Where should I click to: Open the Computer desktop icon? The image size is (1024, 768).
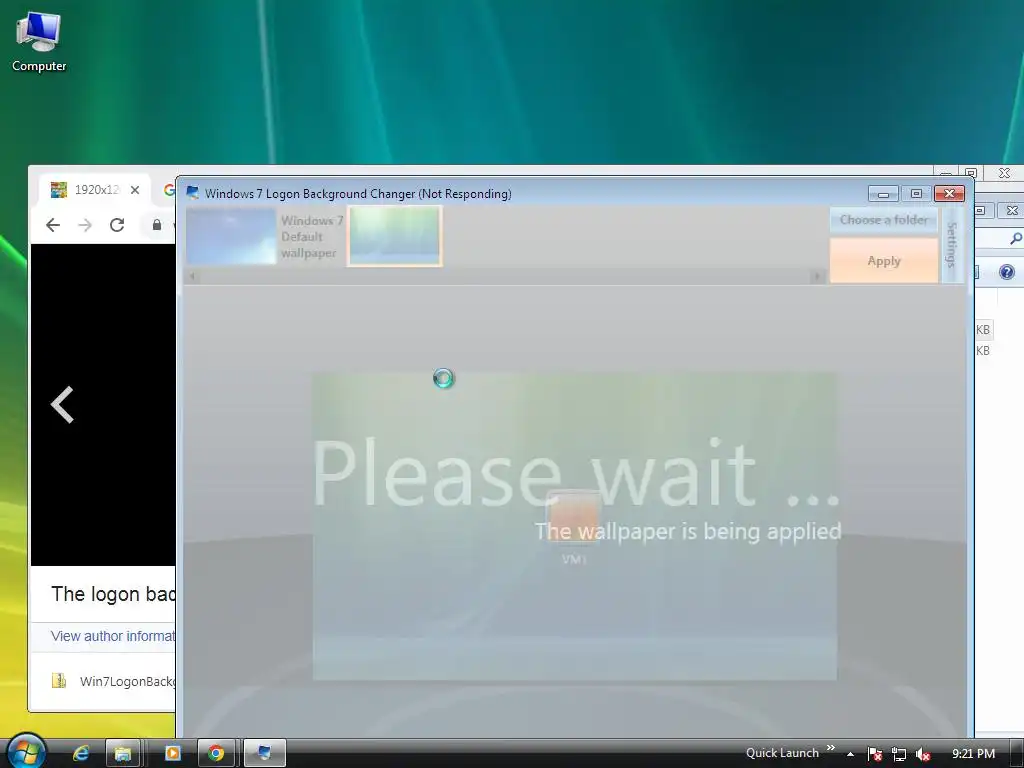tap(39, 41)
